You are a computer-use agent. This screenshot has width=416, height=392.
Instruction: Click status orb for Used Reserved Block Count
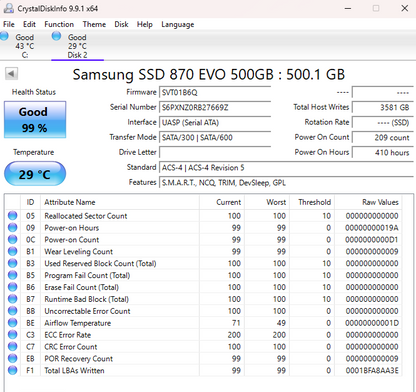tap(13, 263)
